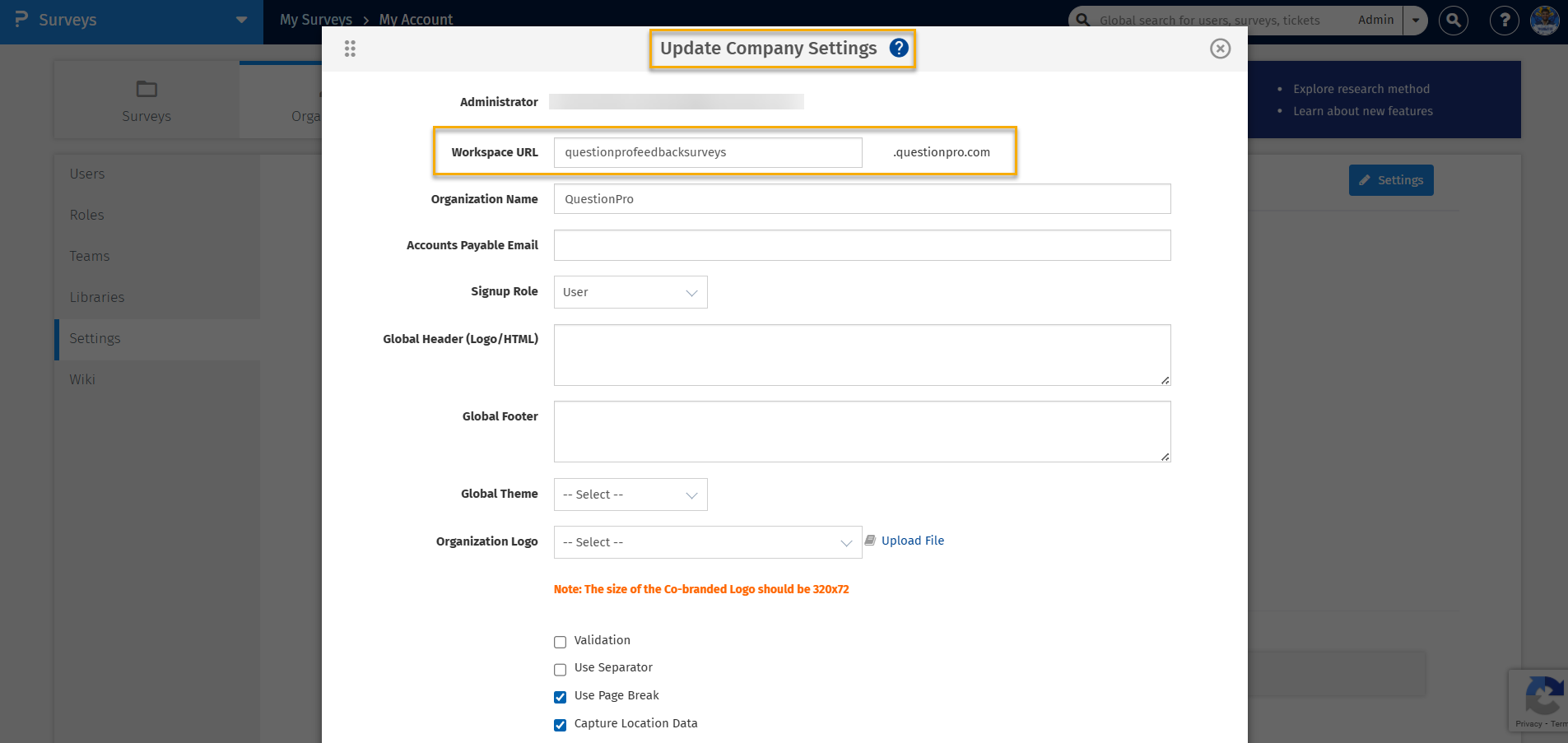Viewport: 1568px width, 743px height.
Task: Toggle the Use Separator checkbox
Action: 561,669
